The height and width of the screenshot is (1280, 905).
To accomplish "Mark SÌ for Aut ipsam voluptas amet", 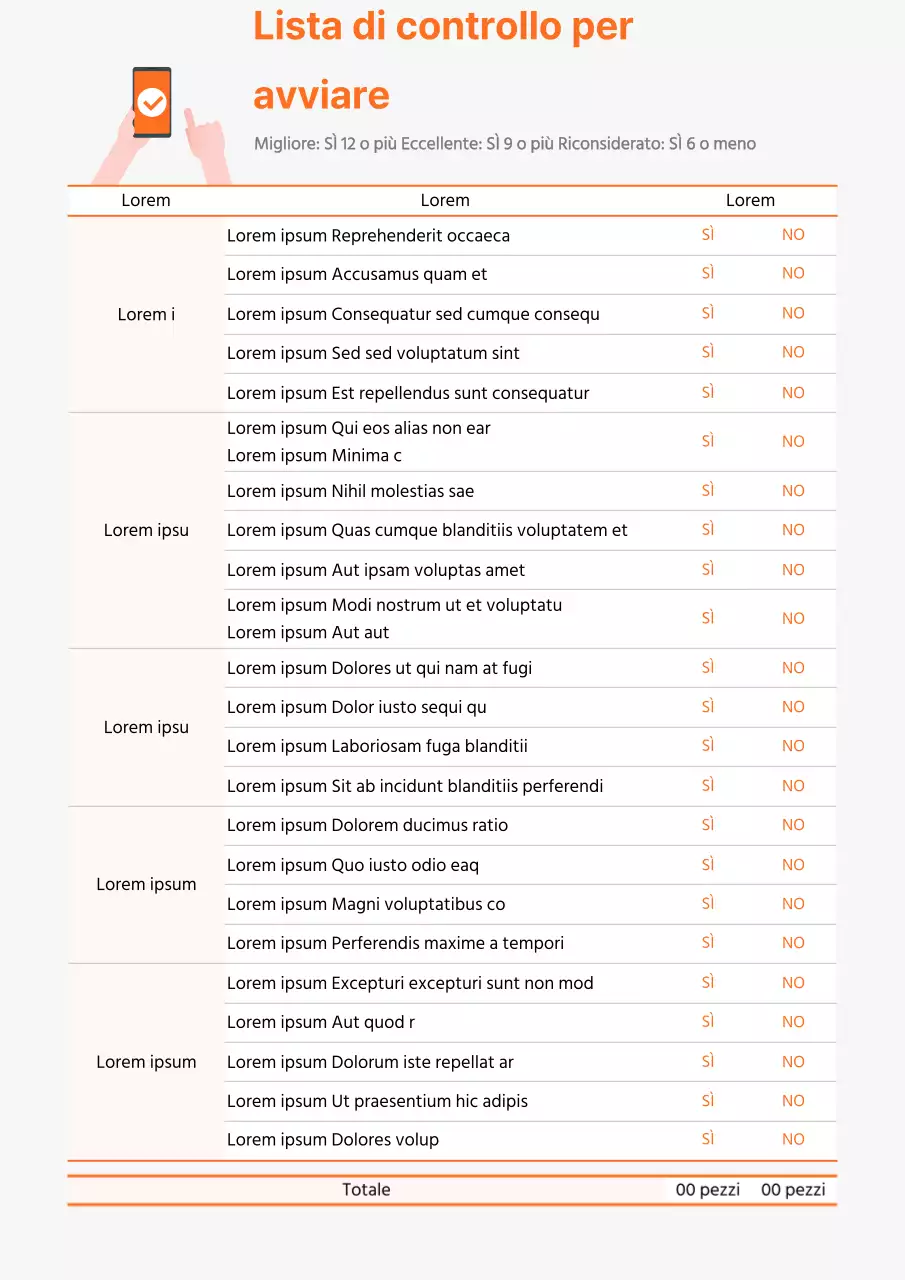I will (708, 569).
